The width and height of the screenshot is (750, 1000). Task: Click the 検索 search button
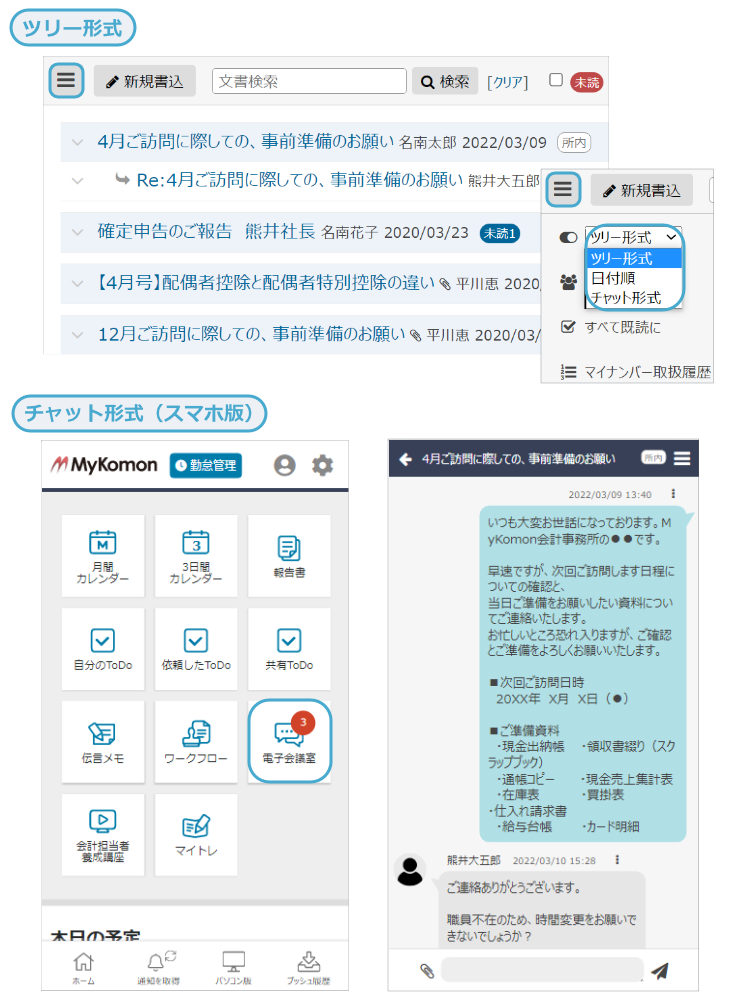[x=445, y=81]
